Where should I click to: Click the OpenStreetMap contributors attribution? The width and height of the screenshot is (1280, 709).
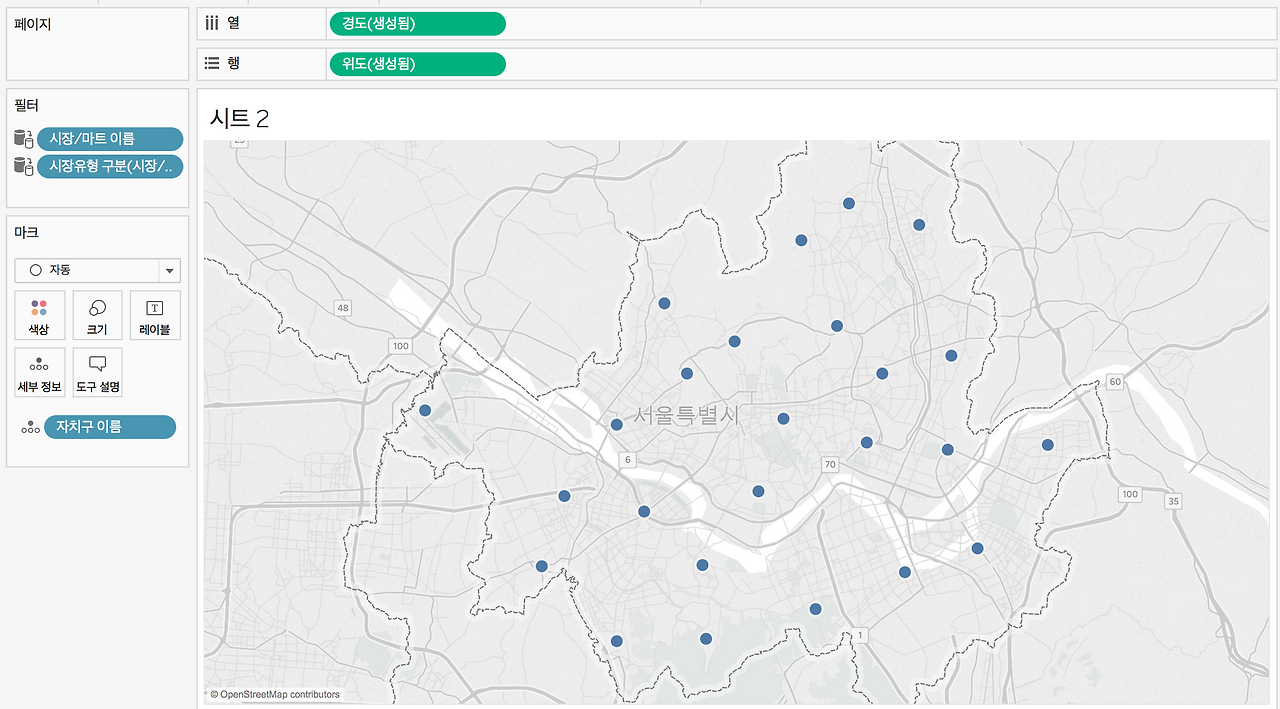point(275,694)
